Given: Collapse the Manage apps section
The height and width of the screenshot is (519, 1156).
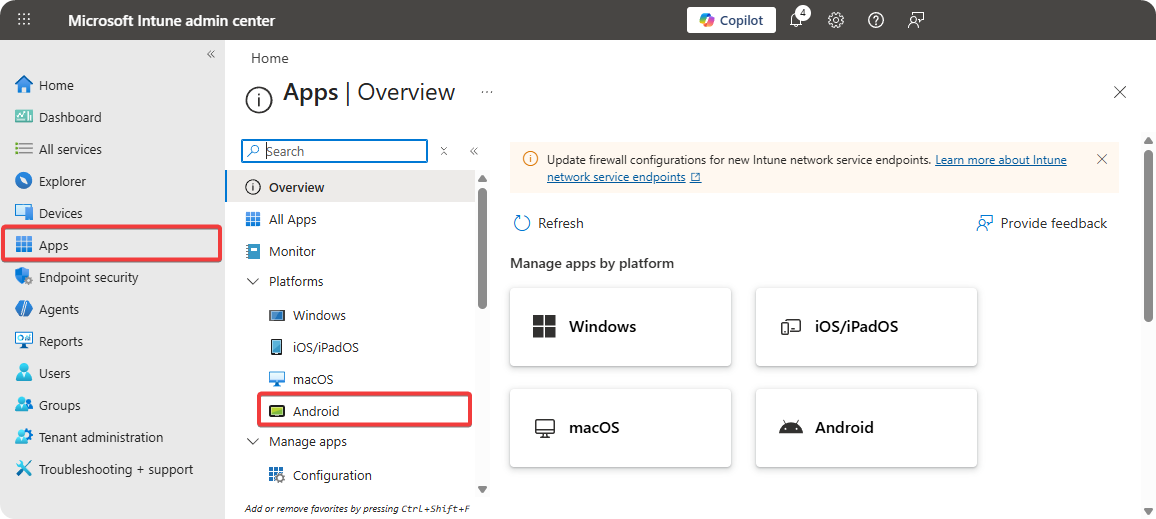Looking at the screenshot, I should [253, 442].
